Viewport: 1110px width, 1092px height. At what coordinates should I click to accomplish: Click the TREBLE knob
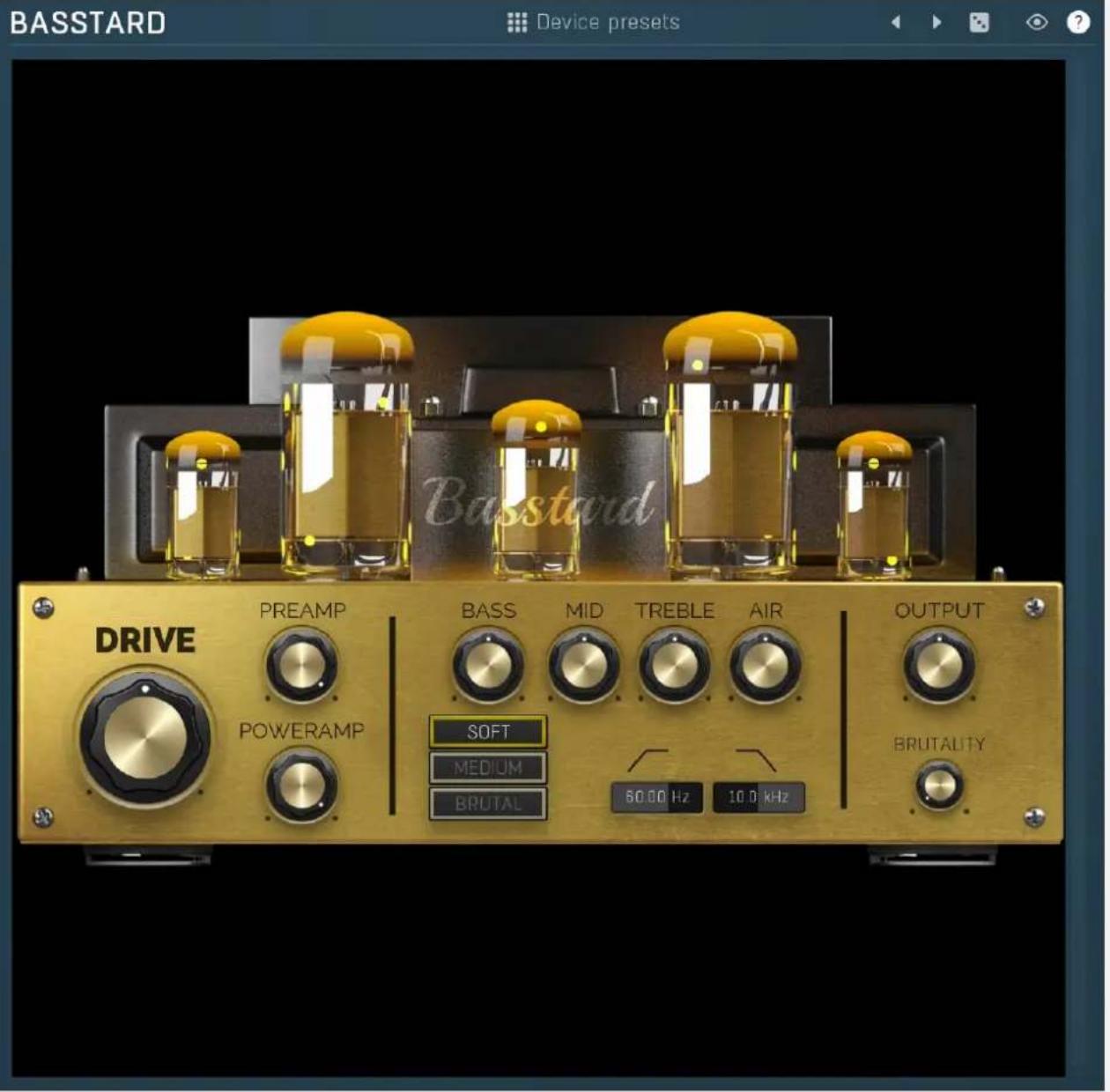pyautogui.click(x=675, y=666)
